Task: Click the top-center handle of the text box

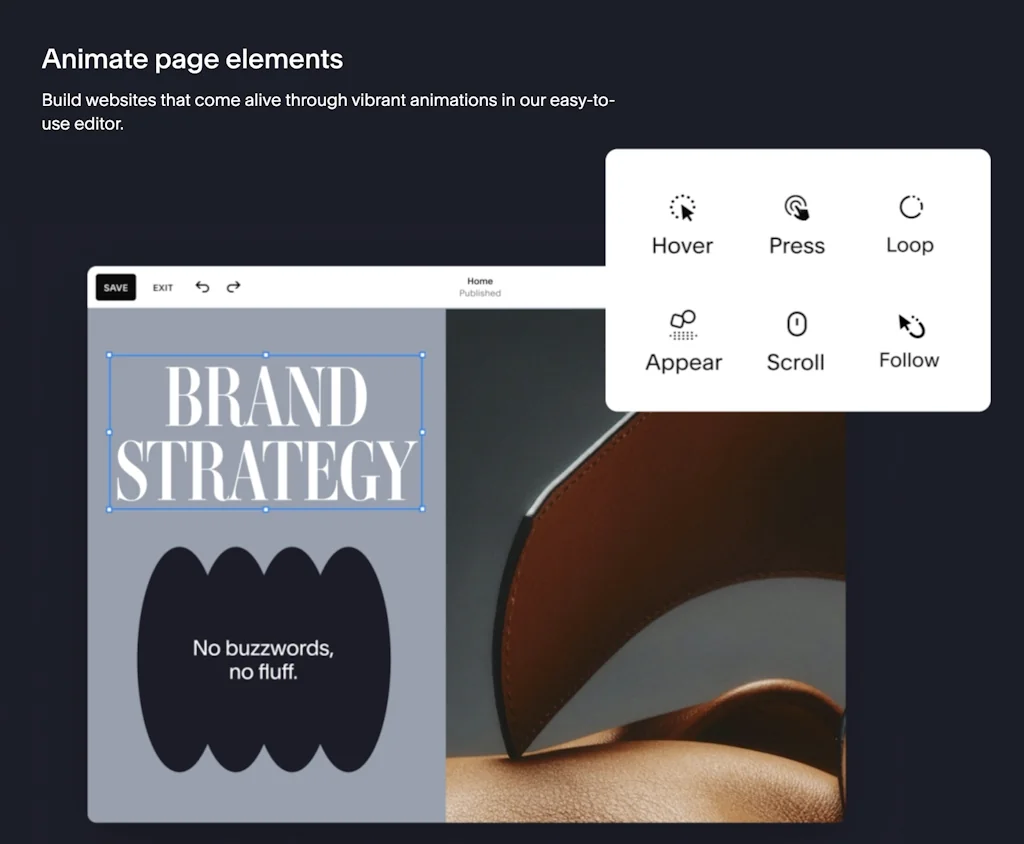Action: click(266, 354)
